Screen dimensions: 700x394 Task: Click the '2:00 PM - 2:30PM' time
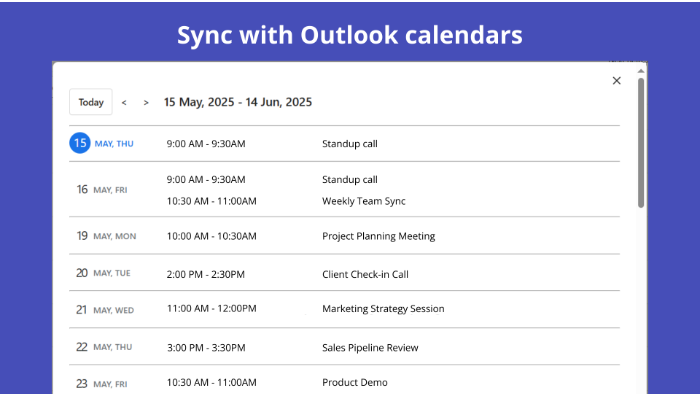click(206, 274)
